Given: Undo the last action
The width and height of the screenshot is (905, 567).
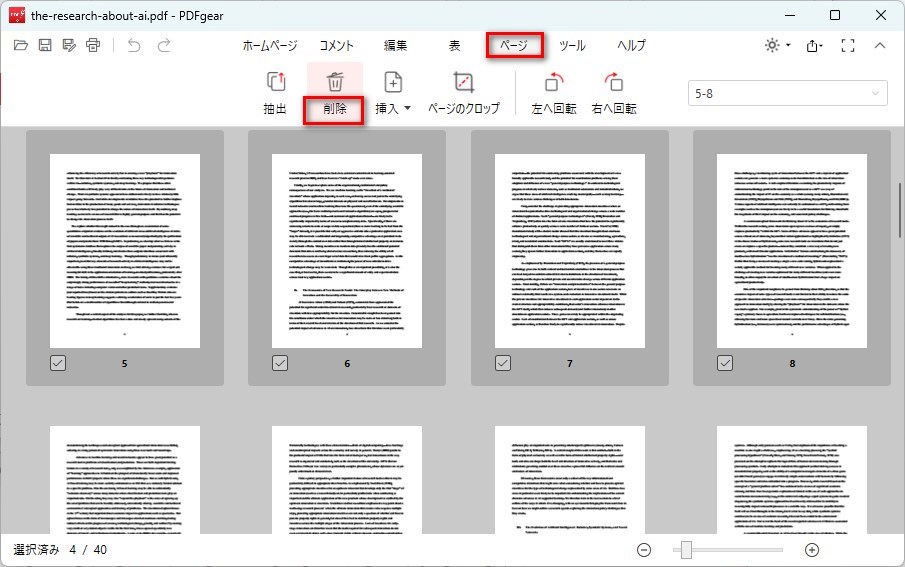Looking at the screenshot, I should 134,45.
